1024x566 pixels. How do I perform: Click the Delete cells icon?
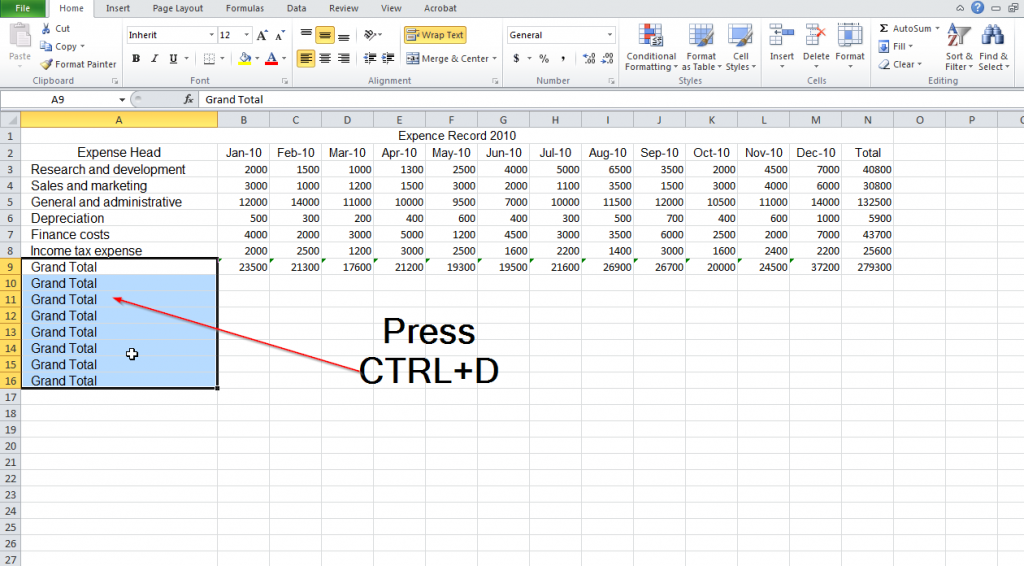coord(816,37)
